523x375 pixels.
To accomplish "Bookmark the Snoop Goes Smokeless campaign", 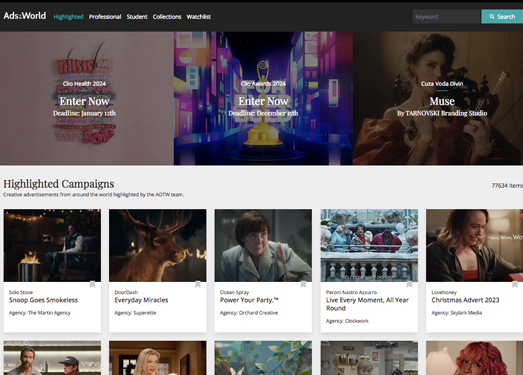I will pos(92,284).
